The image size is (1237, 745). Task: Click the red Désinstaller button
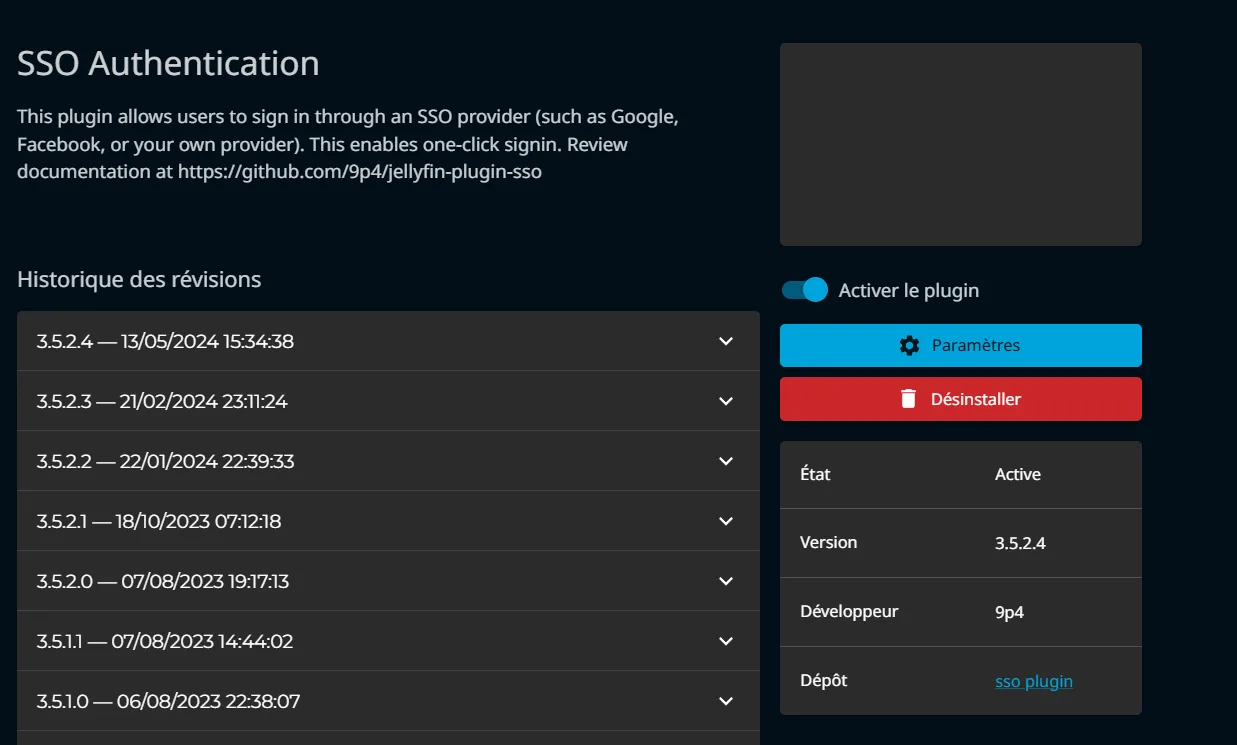pos(960,398)
